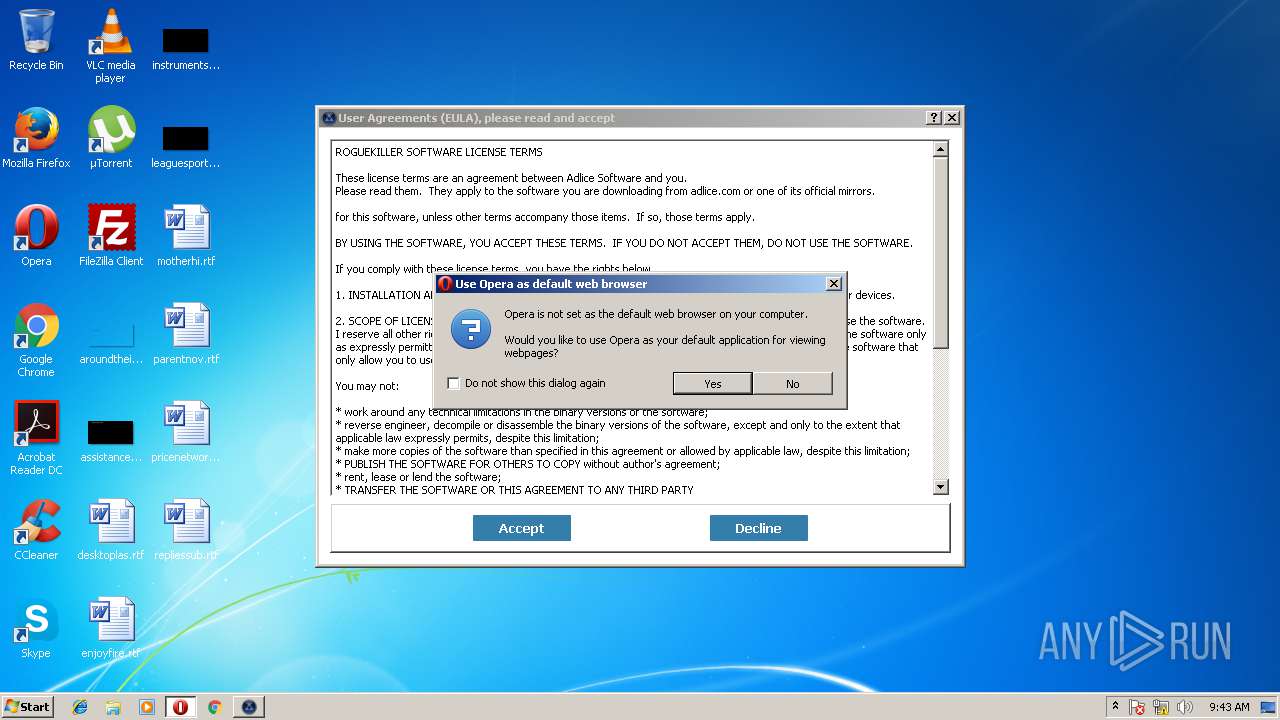Image resolution: width=1280 pixels, height=720 pixels.
Task: Close the Use Opera as default dialog
Action: click(833, 284)
